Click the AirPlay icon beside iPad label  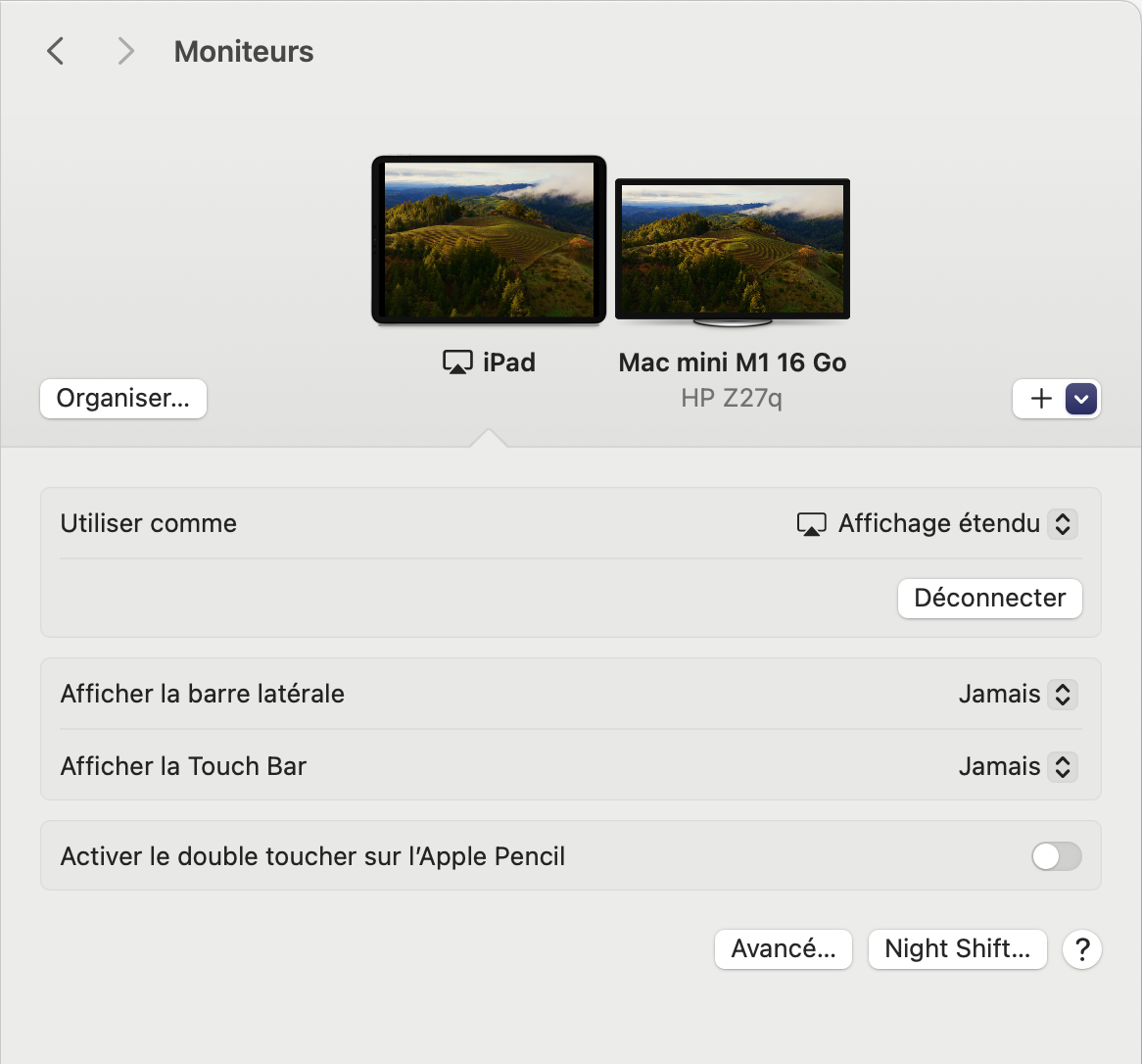457,363
